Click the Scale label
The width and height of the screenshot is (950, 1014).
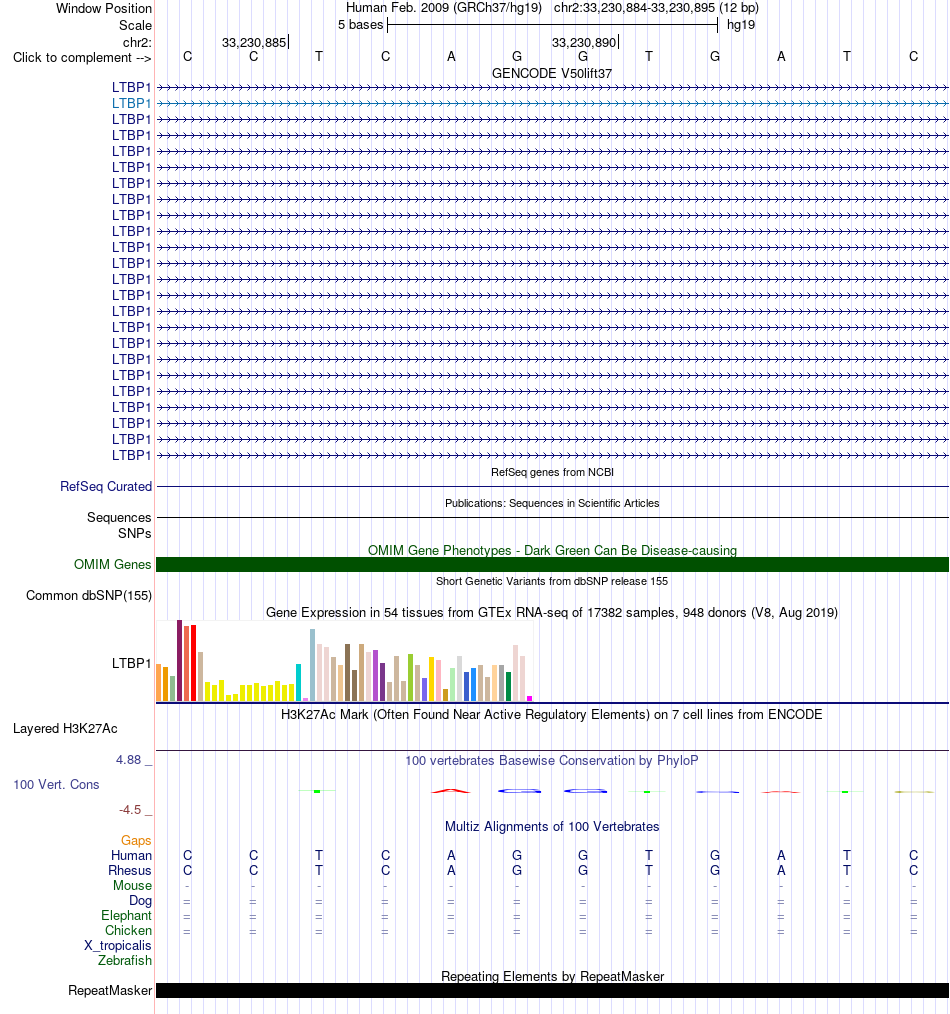135,25
